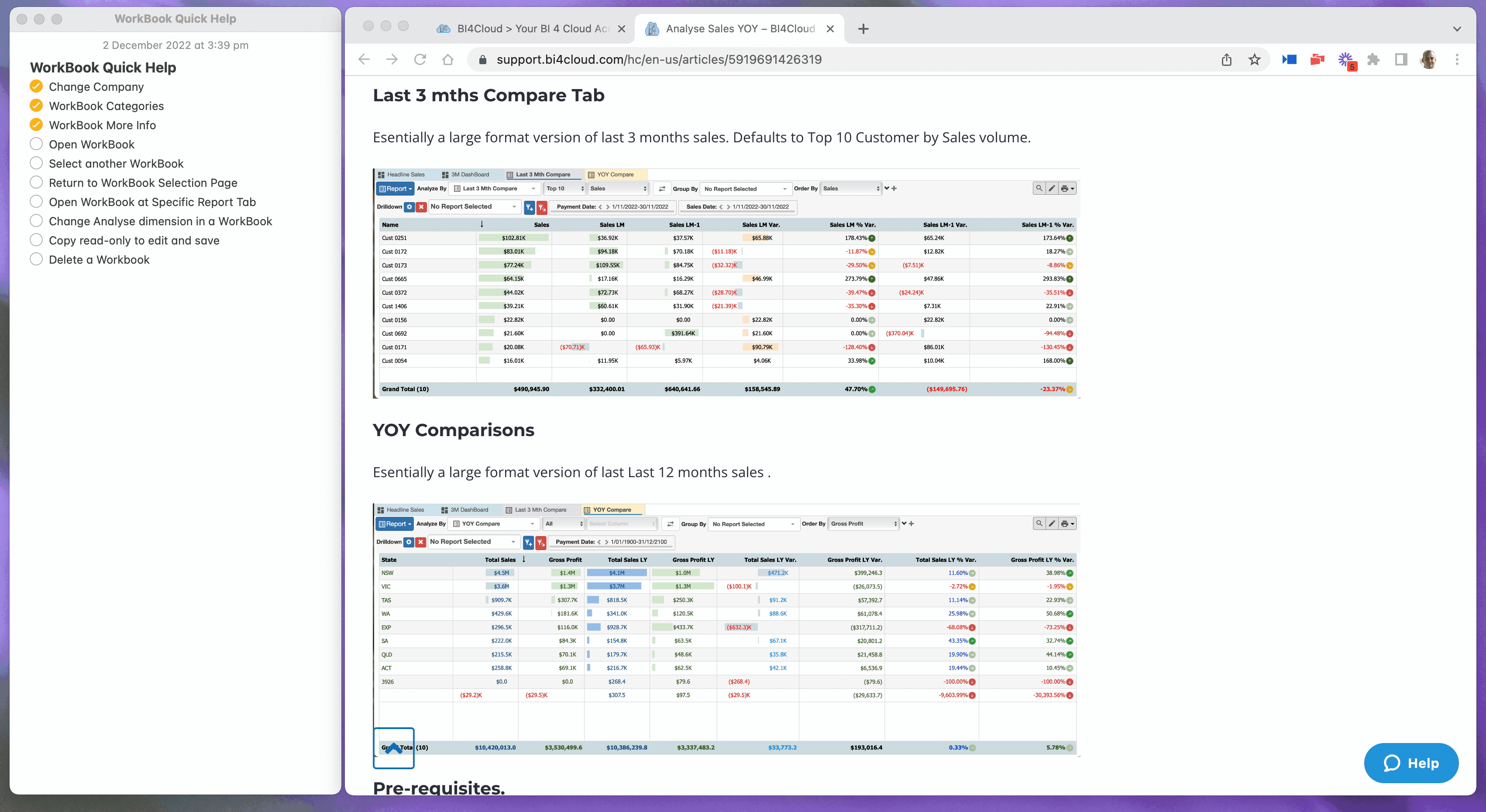Click the share page icon
This screenshot has width=1486, height=812.
[1226, 59]
